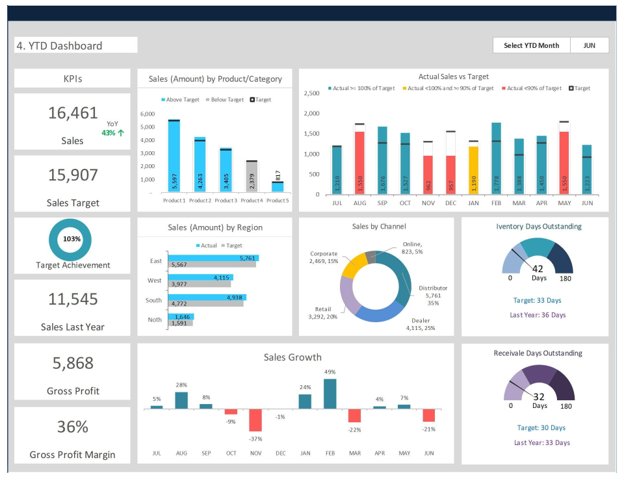The image size is (626, 481).
Task: Click the Receivable Days Outstanding gauge
Action: 539,382
